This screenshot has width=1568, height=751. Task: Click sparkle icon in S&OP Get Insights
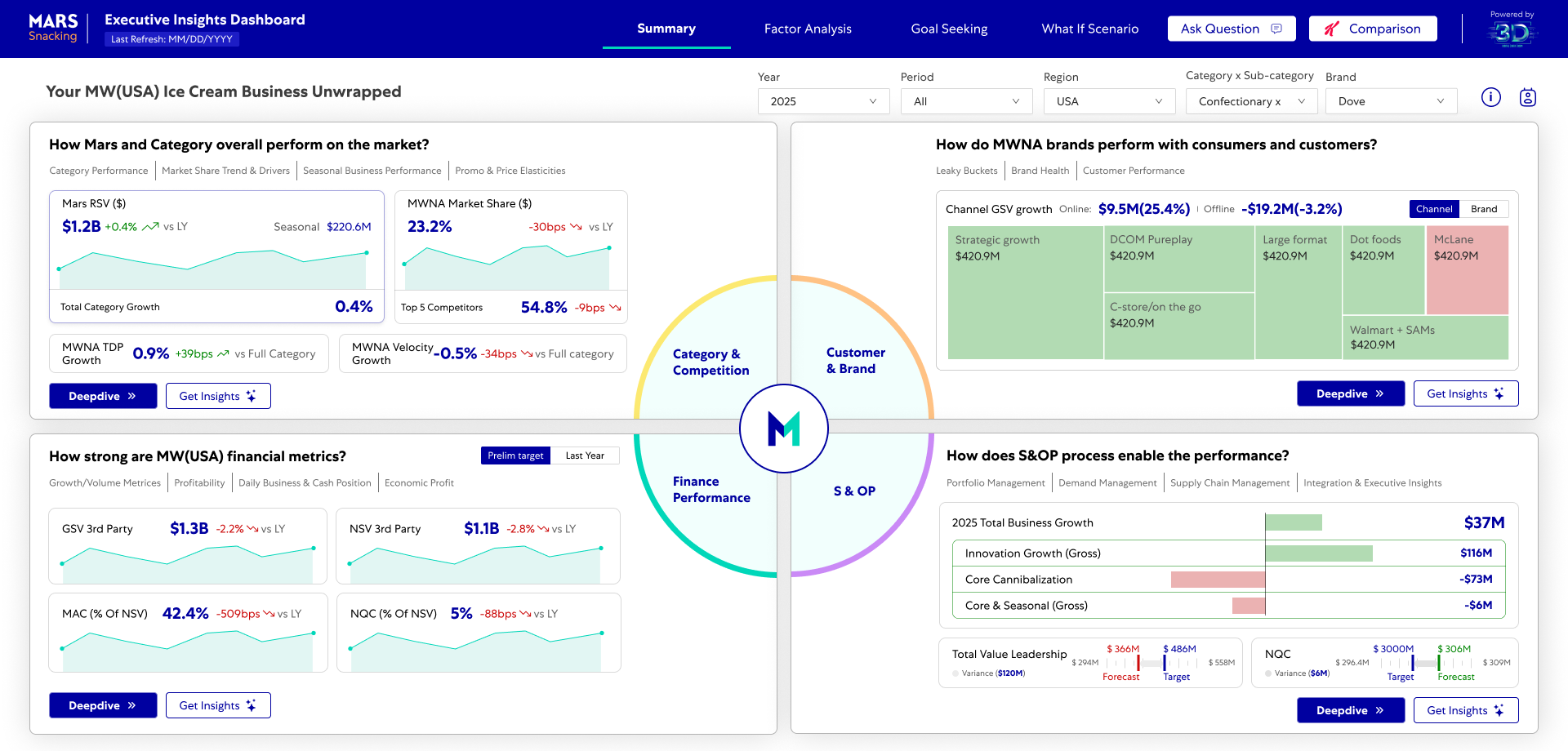pos(1499,710)
